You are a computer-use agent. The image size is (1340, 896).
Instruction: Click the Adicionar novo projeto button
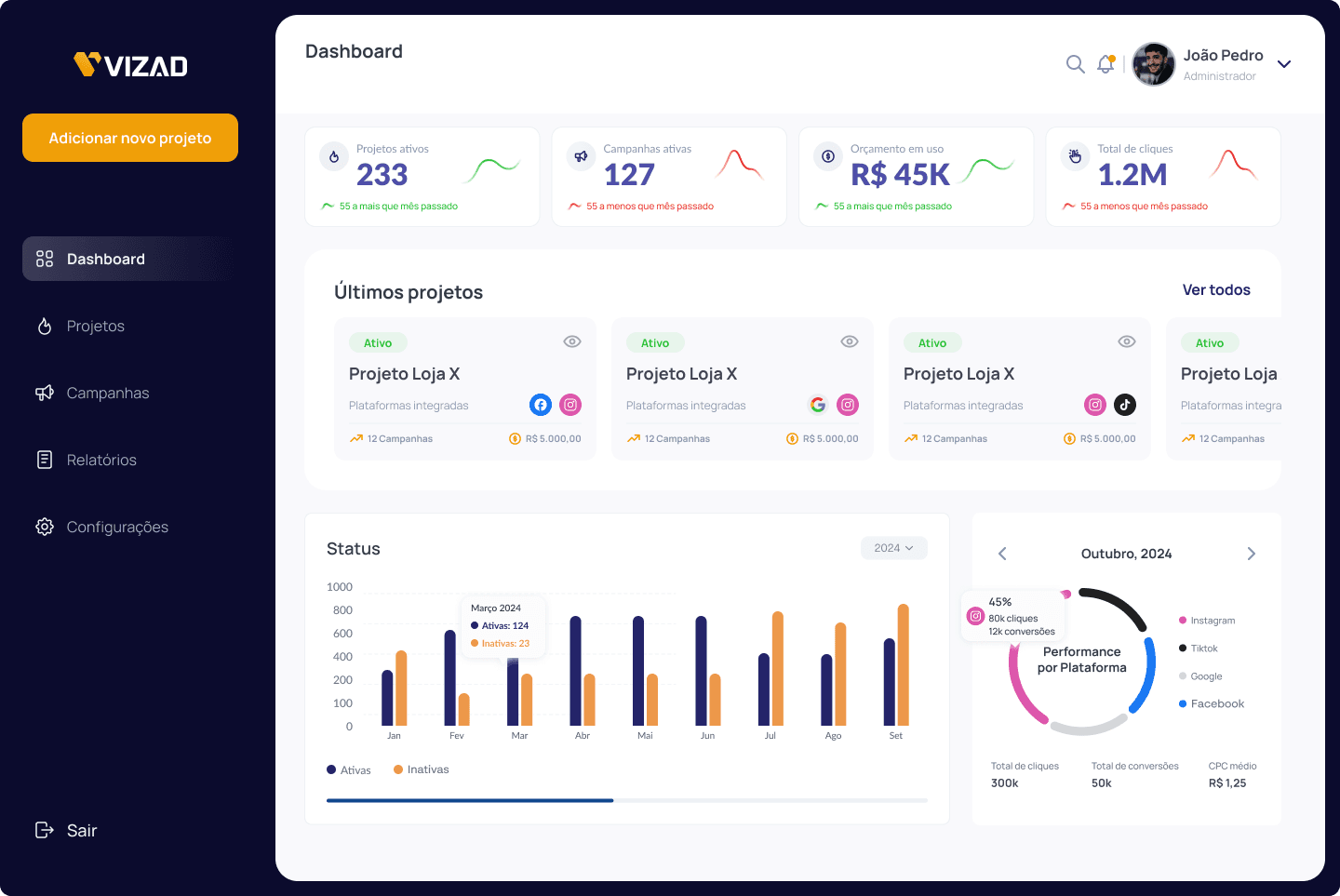coord(129,138)
